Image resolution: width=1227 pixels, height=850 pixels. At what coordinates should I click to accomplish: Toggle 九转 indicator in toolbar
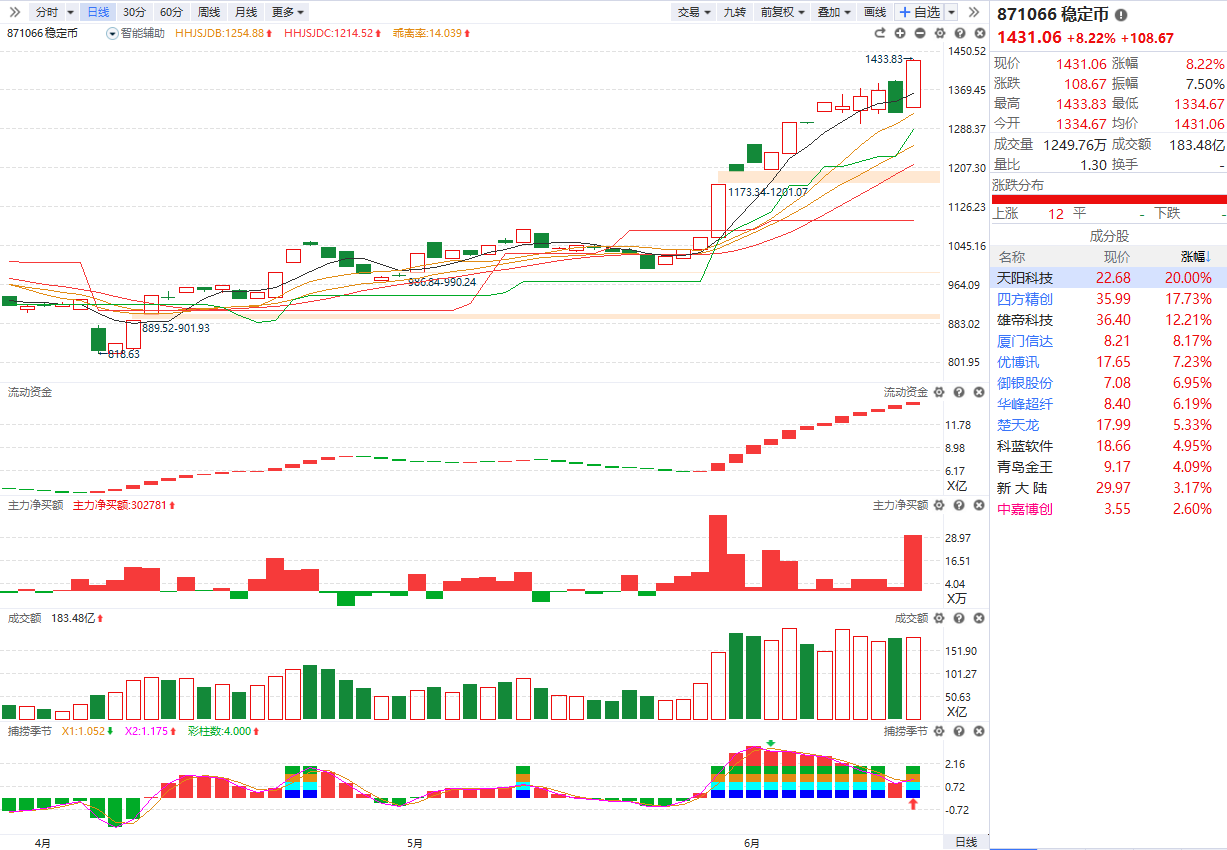click(734, 12)
